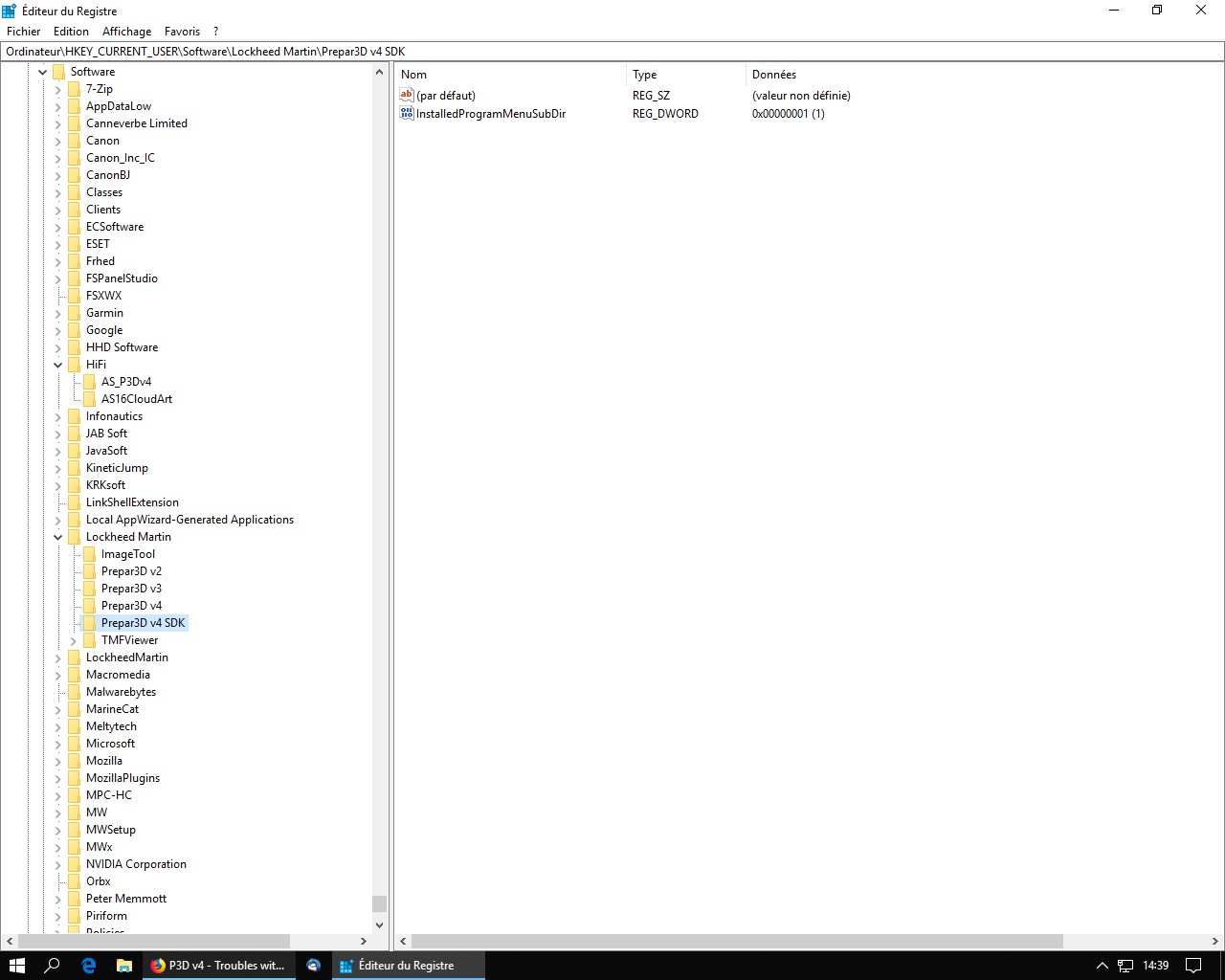The height and width of the screenshot is (980, 1225).
Task: Launch Microsoft Edge from taskbar
Action: [x=89, y=966]
